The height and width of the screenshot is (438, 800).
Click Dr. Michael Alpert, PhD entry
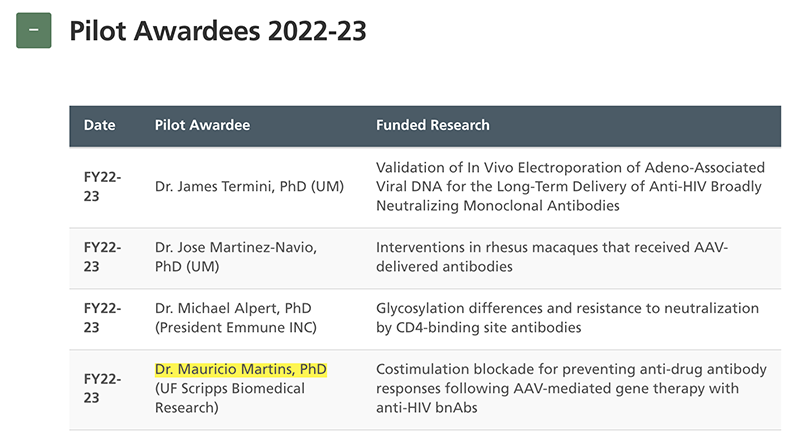(234, 308)
